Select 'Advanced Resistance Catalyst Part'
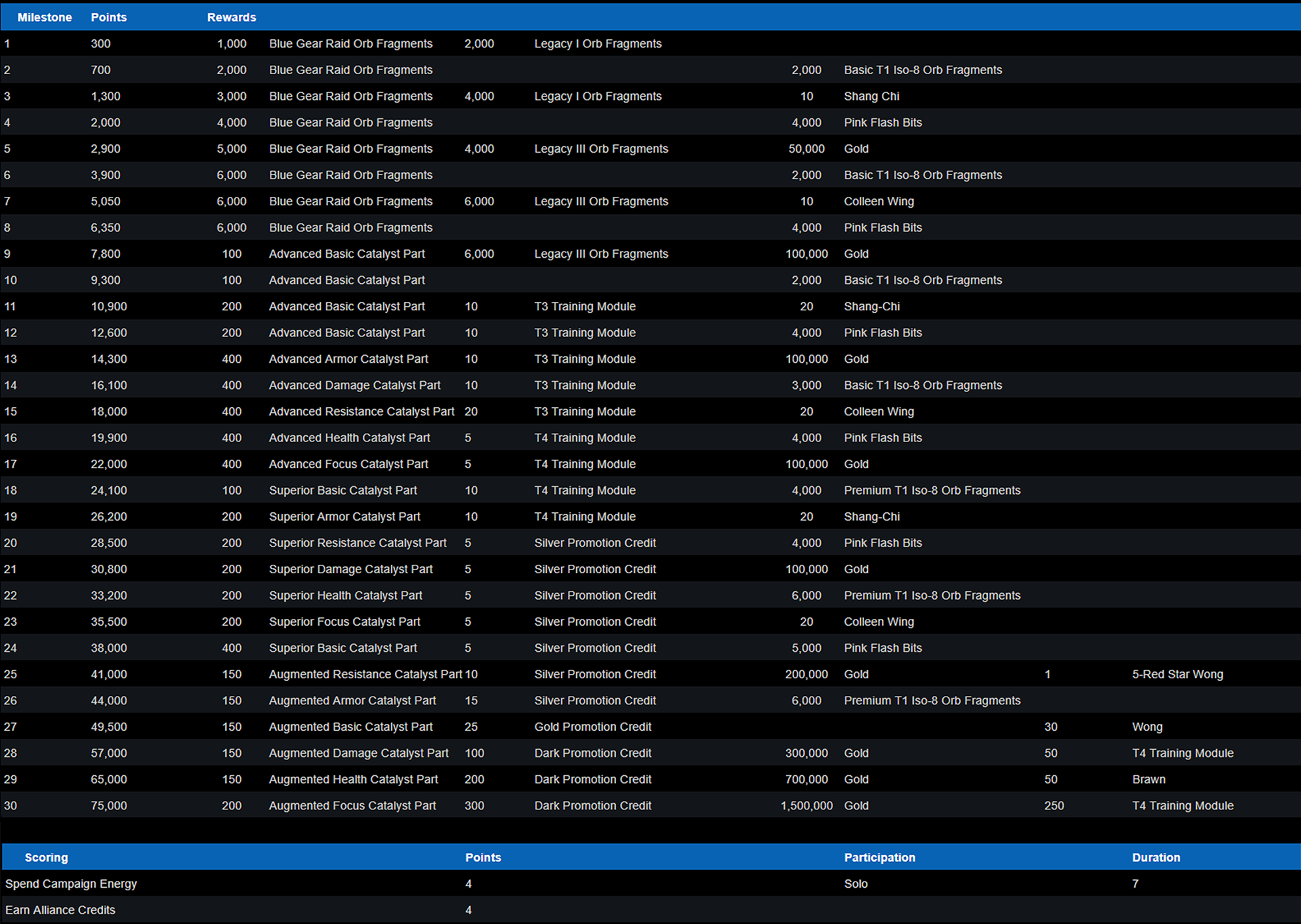Screen dimensions: 1301x924 362,412
